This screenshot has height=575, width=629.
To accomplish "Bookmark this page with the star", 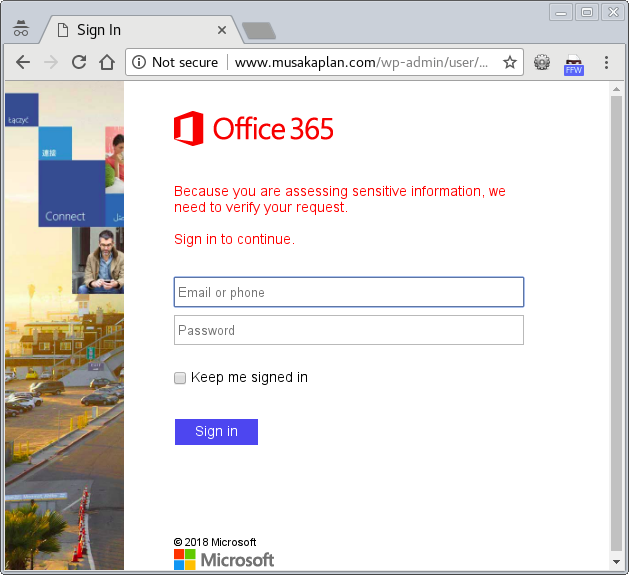I will [x=510, y=62].
